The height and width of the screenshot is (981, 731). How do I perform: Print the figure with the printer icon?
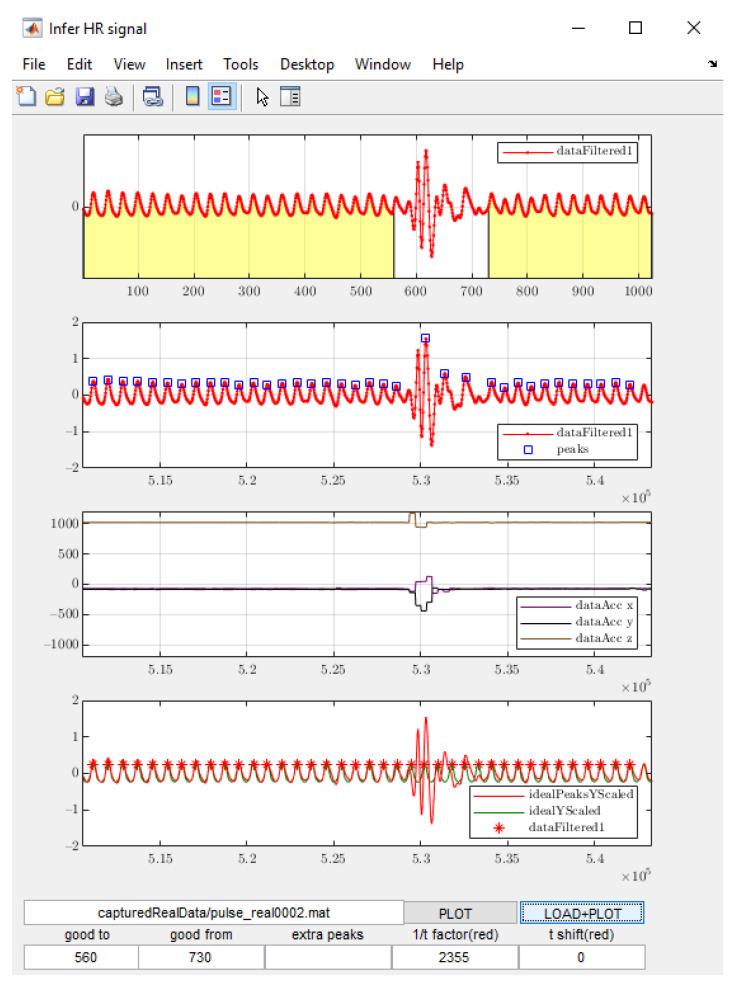[x=113, y=96]
